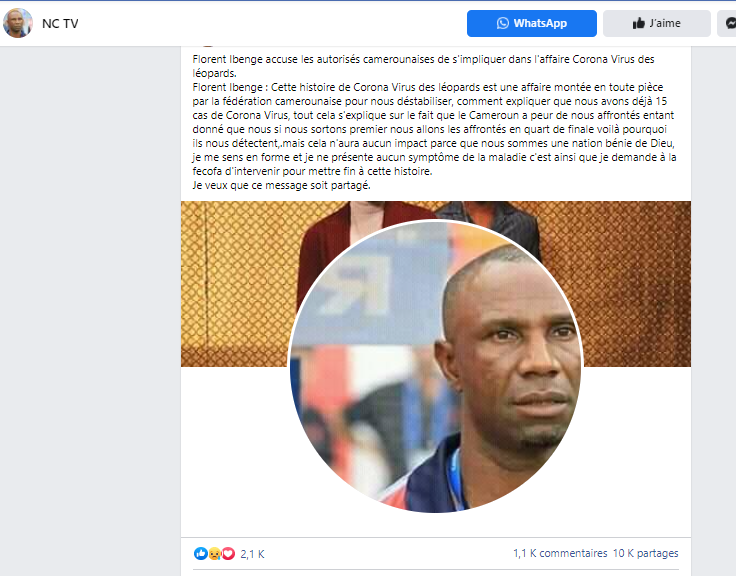Viewport: 736px width, 576px height.
Task: Open the 1,1 K commentaires link
Action: point(560,553)
